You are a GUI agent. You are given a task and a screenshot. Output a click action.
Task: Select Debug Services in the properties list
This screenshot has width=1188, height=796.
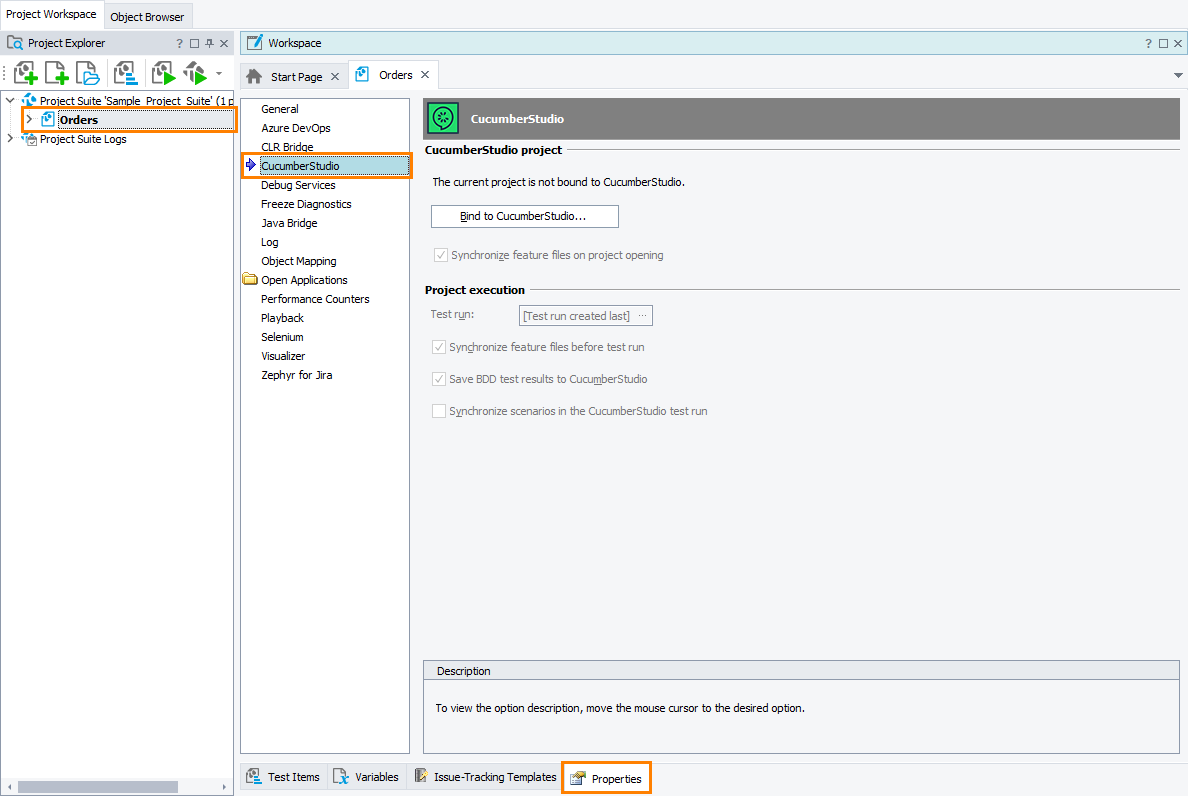pyautogui.click(x=298, y=185)
